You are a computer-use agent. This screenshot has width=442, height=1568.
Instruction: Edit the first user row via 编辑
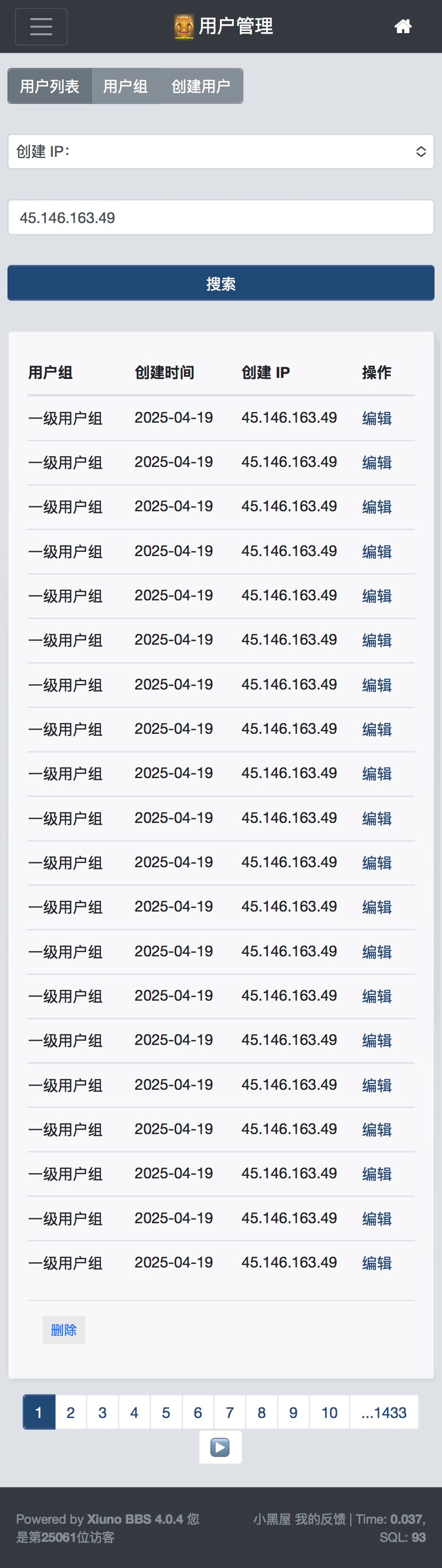[377, 418]
